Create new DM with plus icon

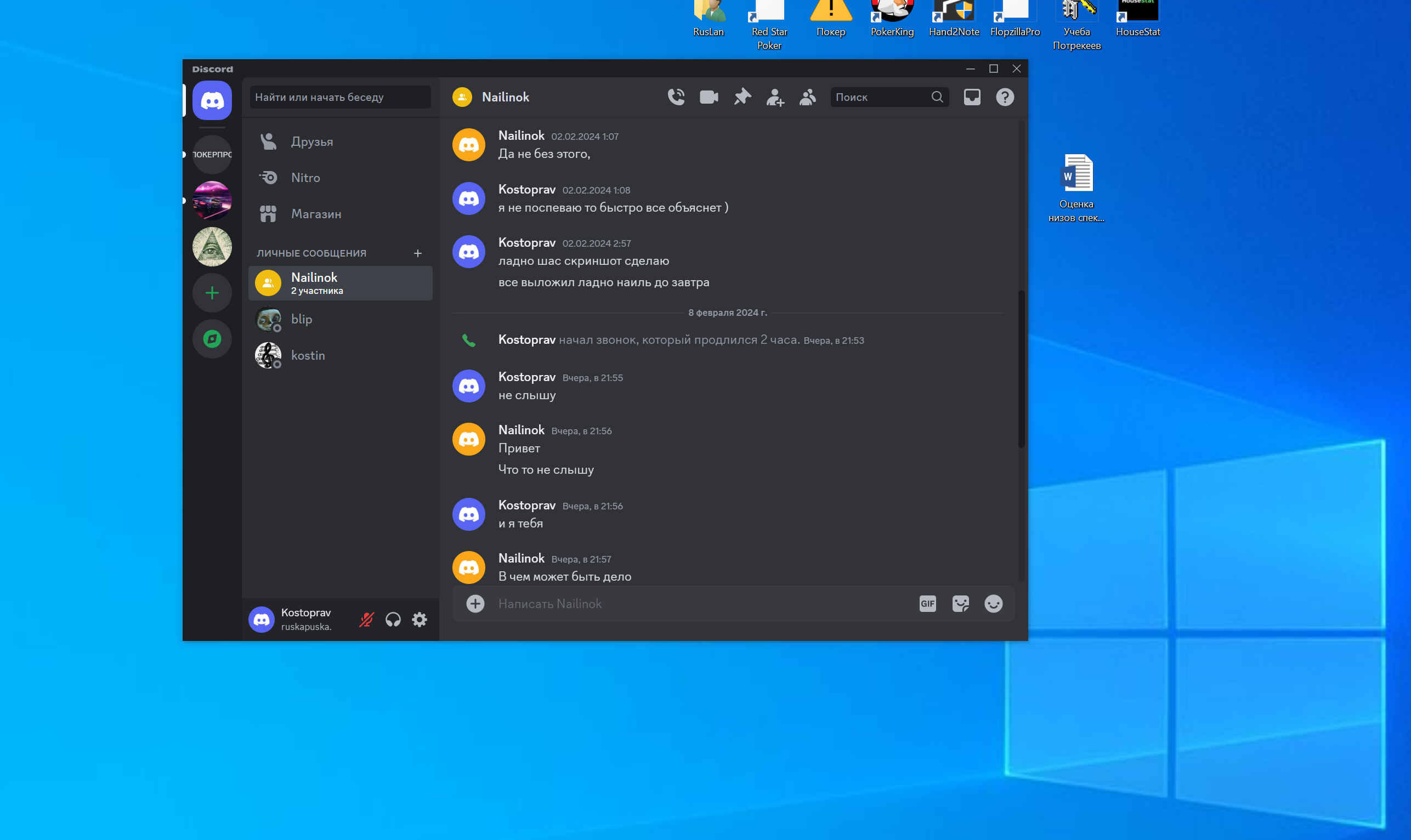[418, 253]
